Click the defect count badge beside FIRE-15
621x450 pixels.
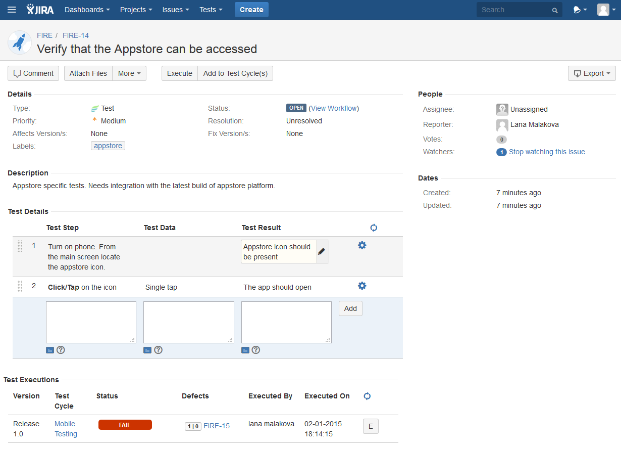[x=193, y=426]
